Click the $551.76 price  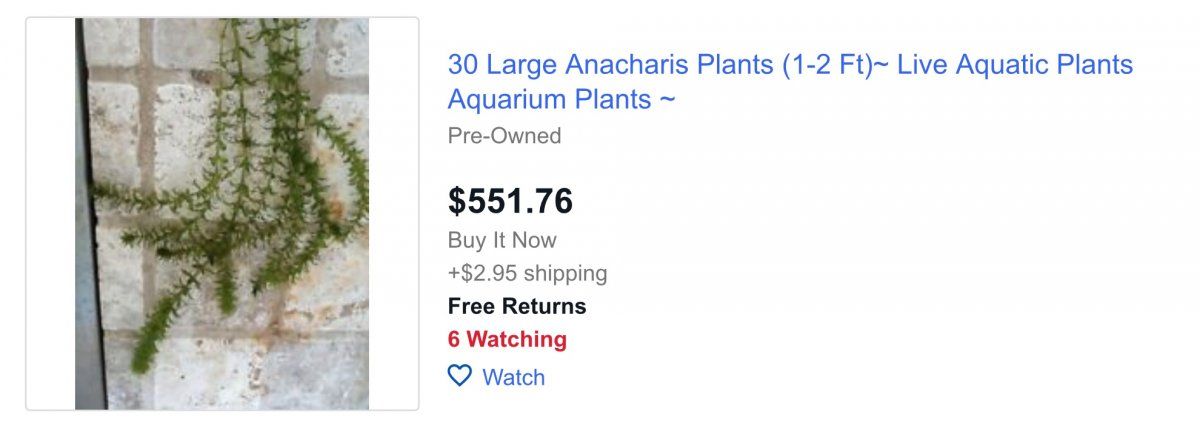pos(510,201)
